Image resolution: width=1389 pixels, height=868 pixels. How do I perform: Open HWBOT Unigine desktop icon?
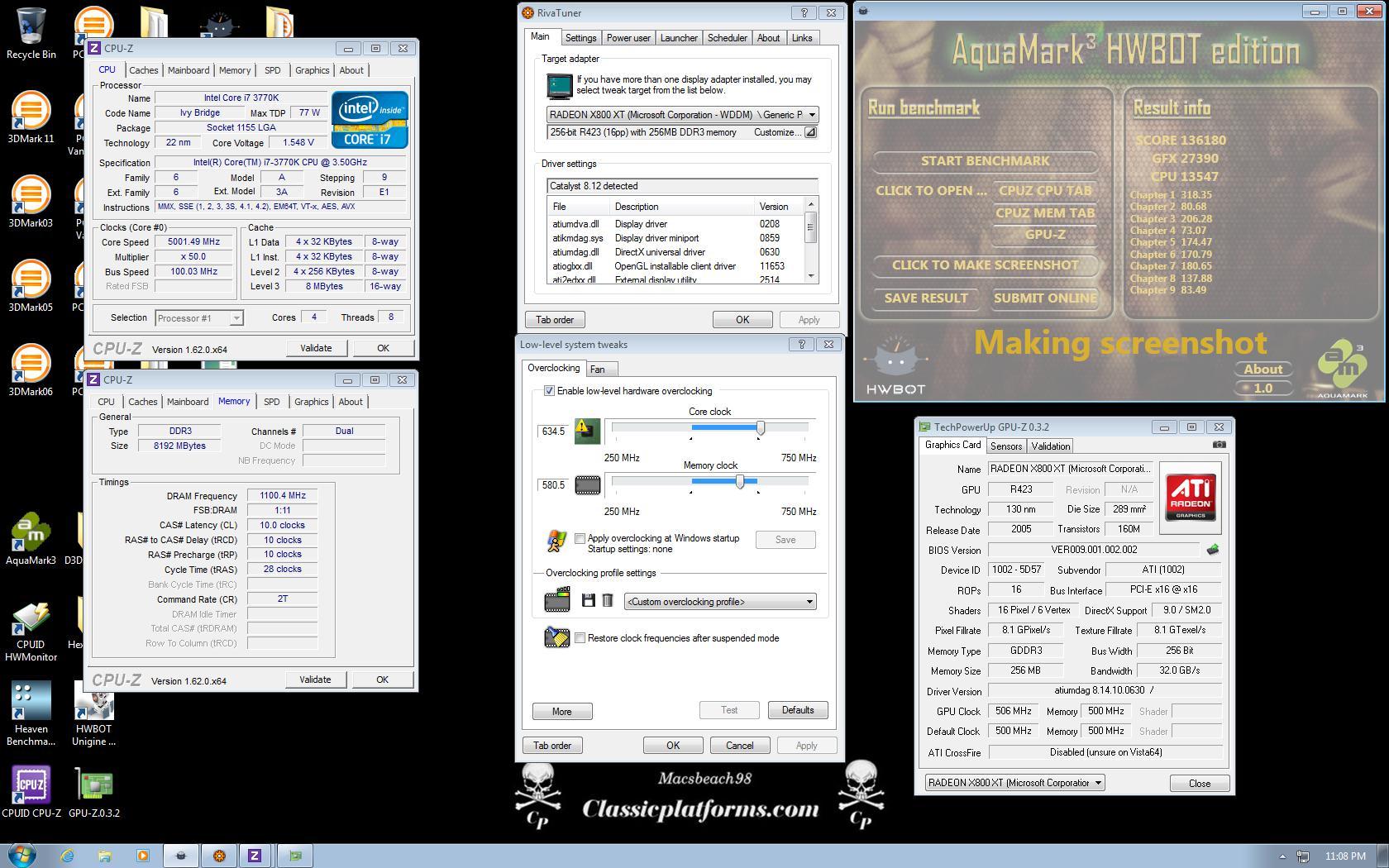(x=93, y=714)
